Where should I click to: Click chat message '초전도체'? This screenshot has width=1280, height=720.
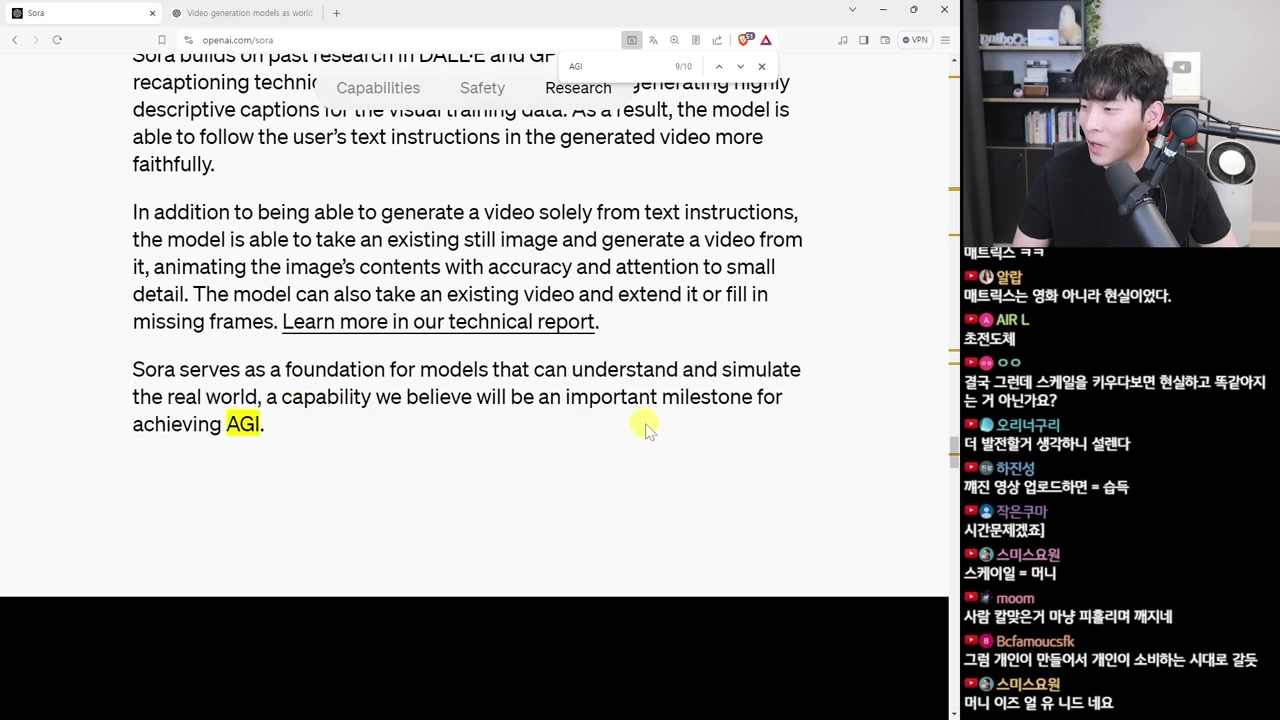pos(989,339)
